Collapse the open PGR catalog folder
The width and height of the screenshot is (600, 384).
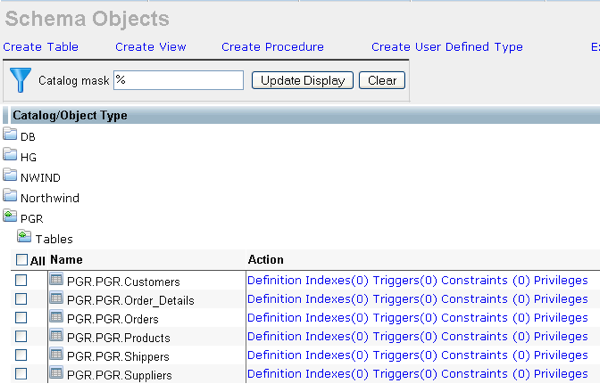coord(10,216)
